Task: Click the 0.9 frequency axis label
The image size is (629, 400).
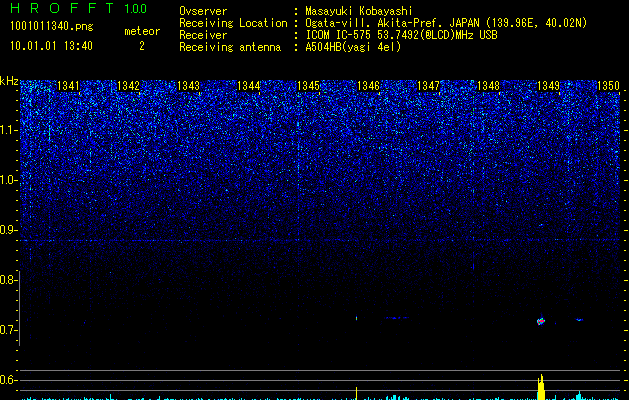Action: [8, 230]
